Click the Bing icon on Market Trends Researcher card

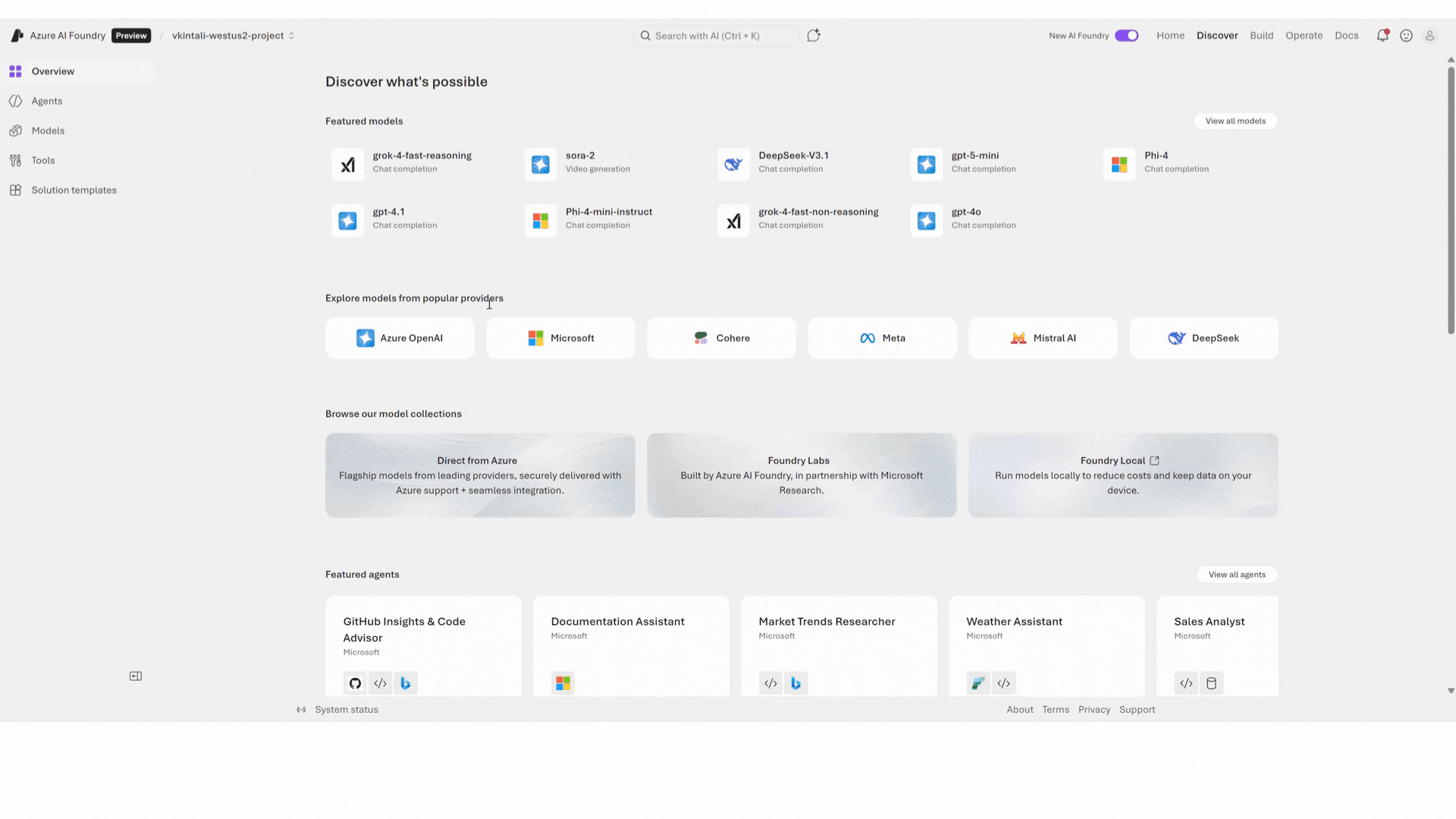coord(795,682)
